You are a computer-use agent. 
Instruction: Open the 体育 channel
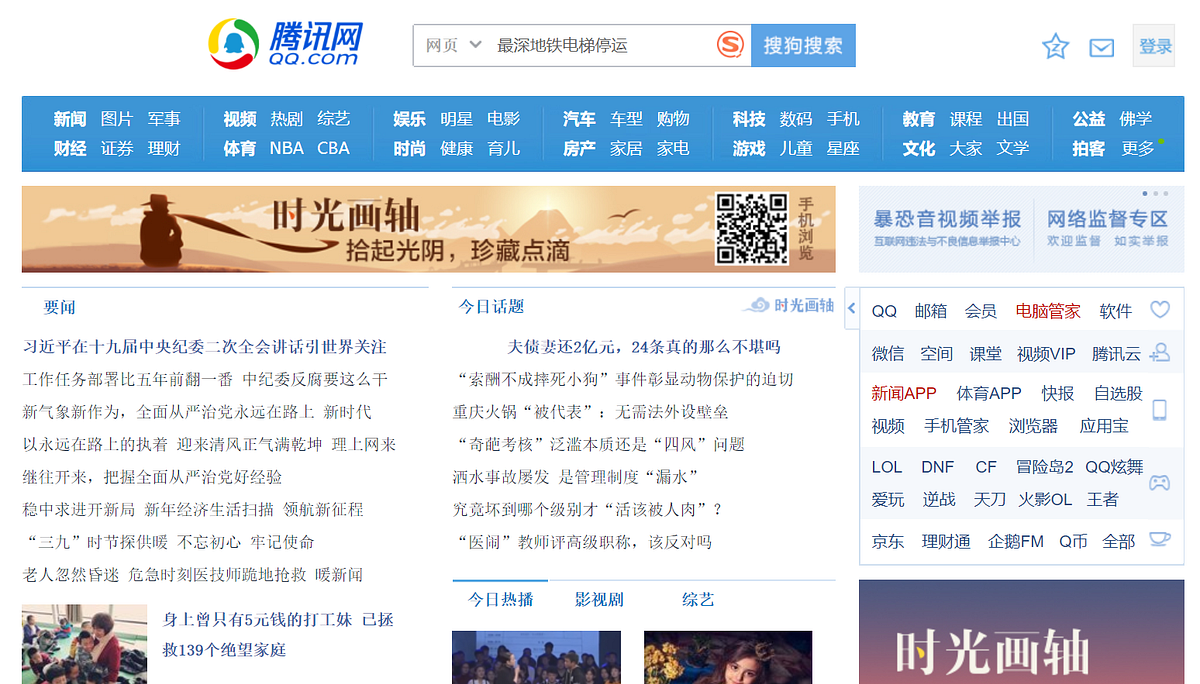point(240,148)
